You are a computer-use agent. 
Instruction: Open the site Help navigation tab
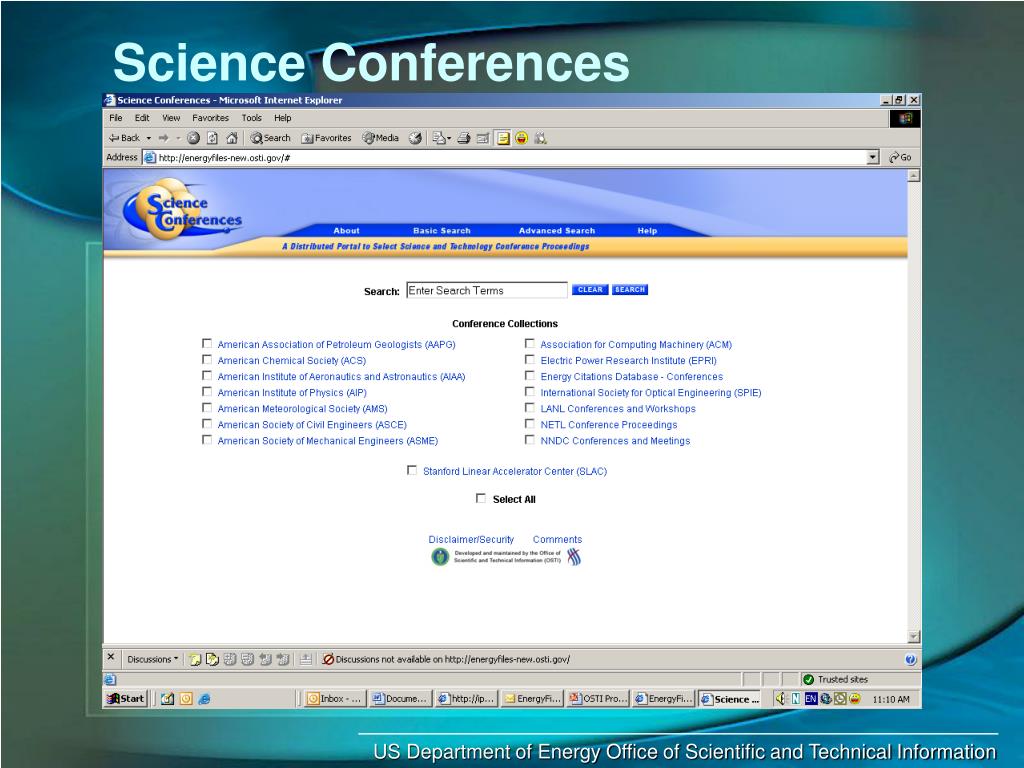tap(647, 231)
